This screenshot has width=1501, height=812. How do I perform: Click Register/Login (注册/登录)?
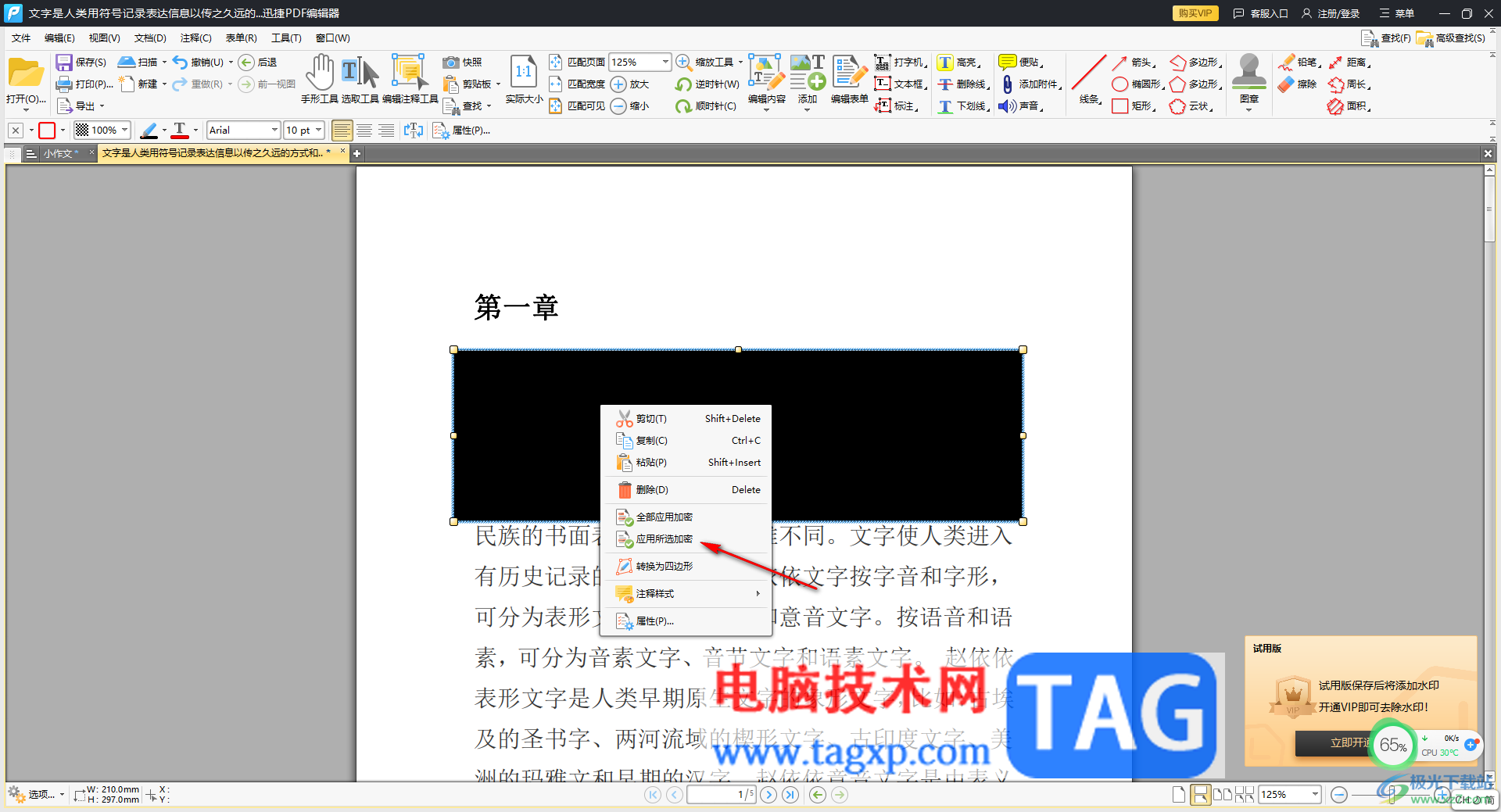click(x=1331, y=13)
